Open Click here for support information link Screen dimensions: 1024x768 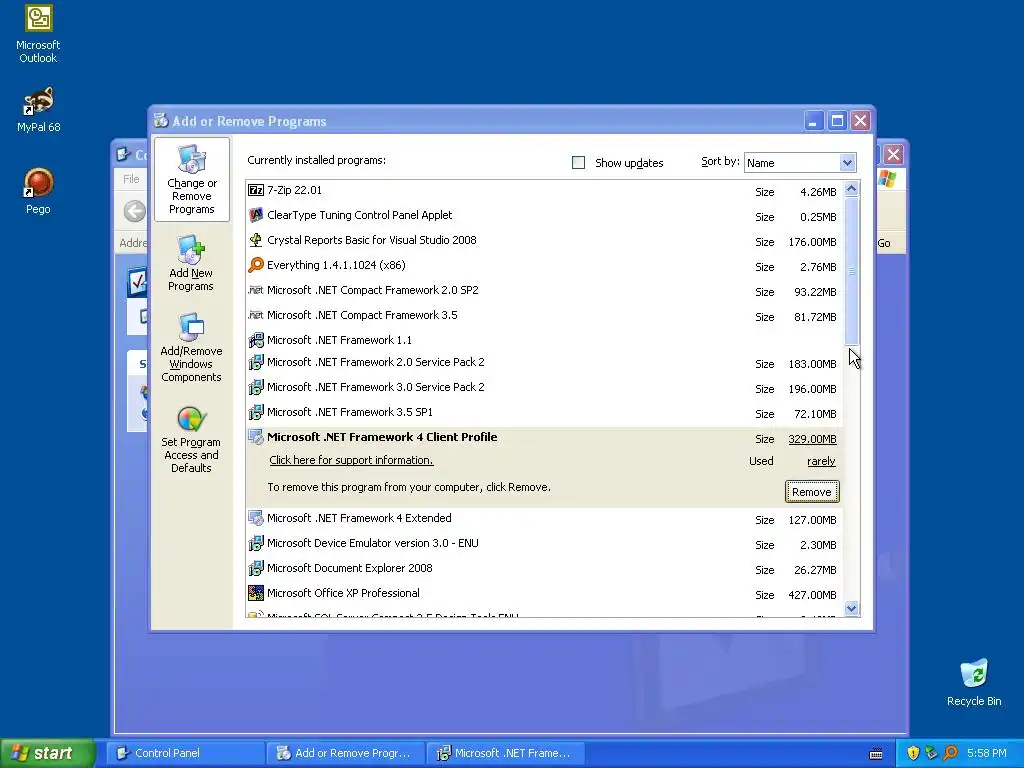[x=351, y=460]
